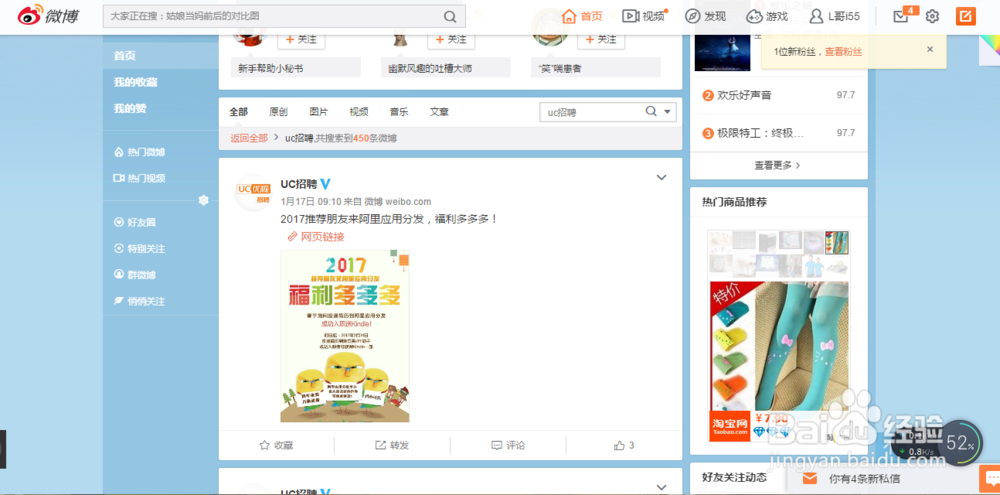Open 好友圈 in sidebar
Viewport: 1000px width, 495px height.
tap(135, 223)
